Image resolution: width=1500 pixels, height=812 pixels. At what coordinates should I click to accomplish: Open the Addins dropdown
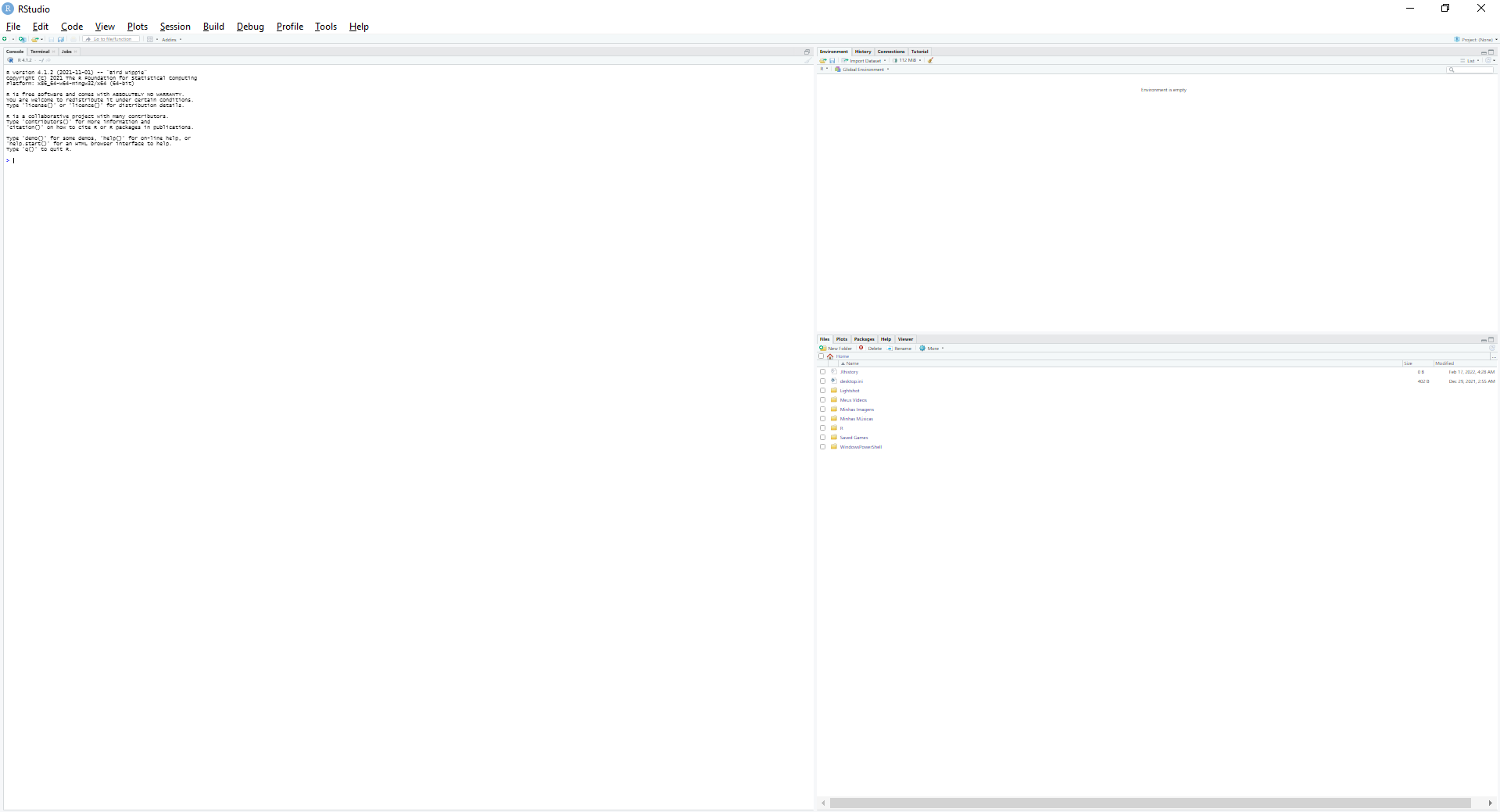(x=169, y=40)
